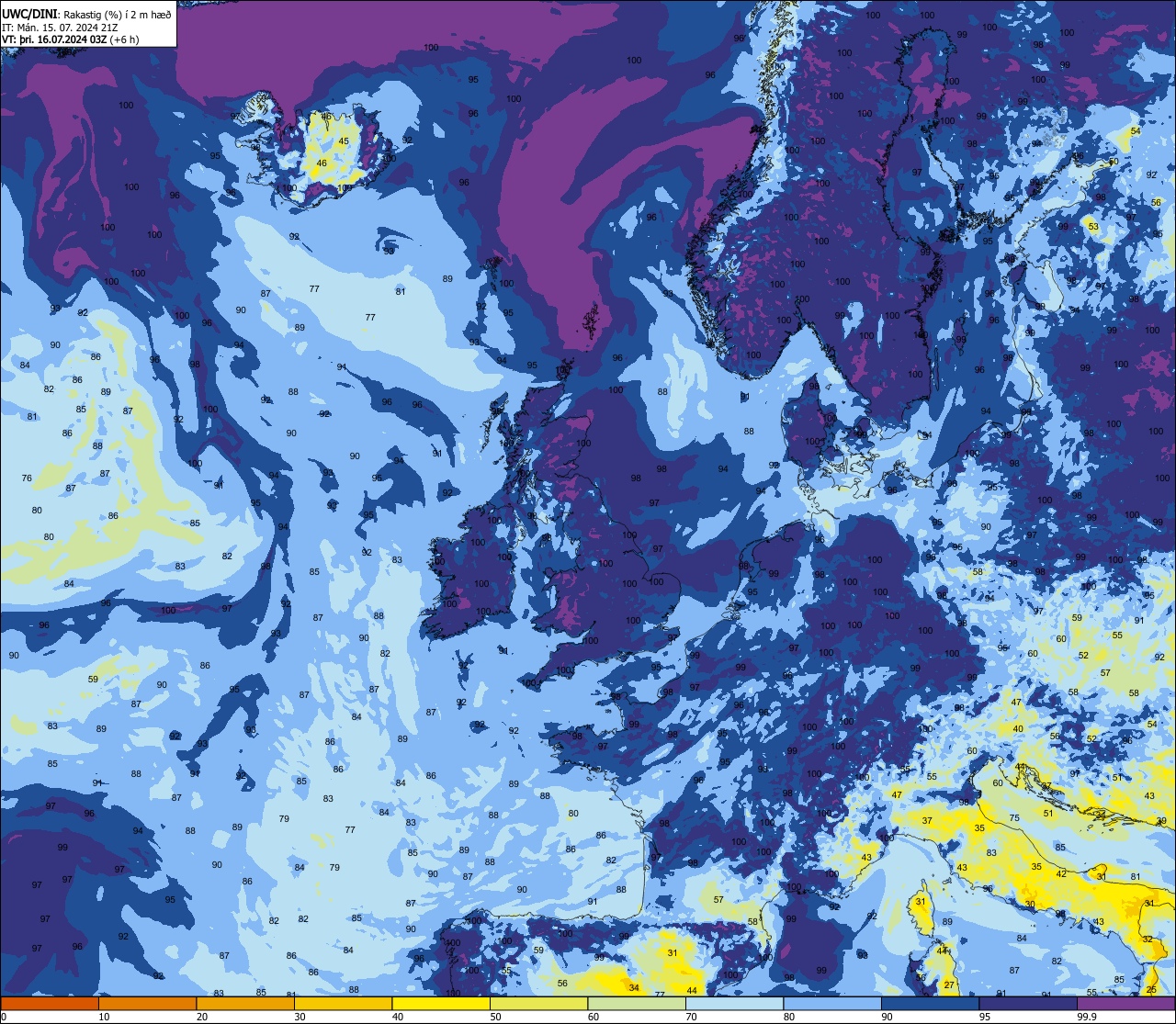Viewport: 1176px width, 1024px height.
Task: Click the 0–10% dark orange legend swatch
Action: point(50,1004)
